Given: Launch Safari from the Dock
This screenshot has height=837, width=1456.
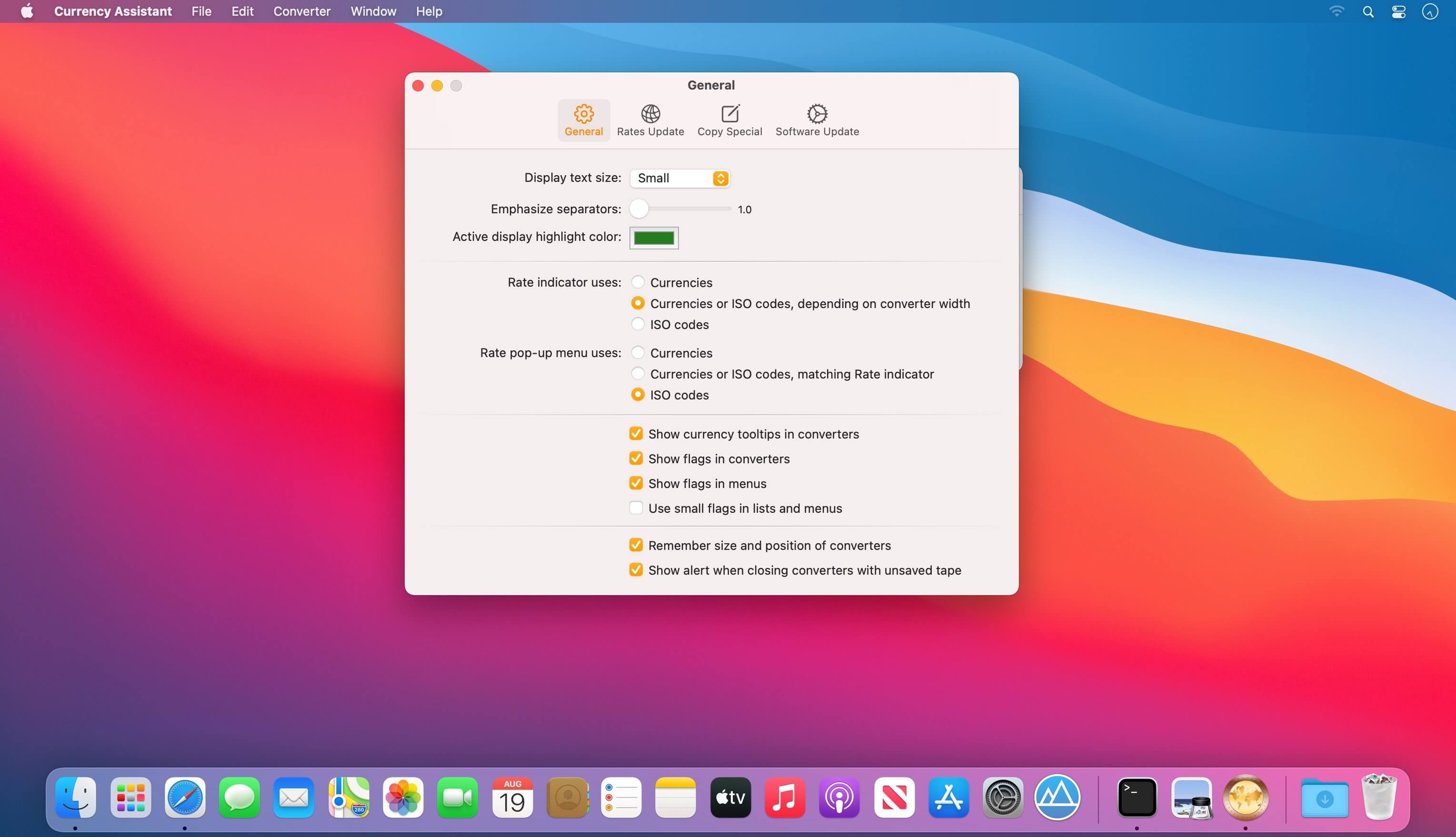Looking at the screenshot, I should click(x=185, y=797).
